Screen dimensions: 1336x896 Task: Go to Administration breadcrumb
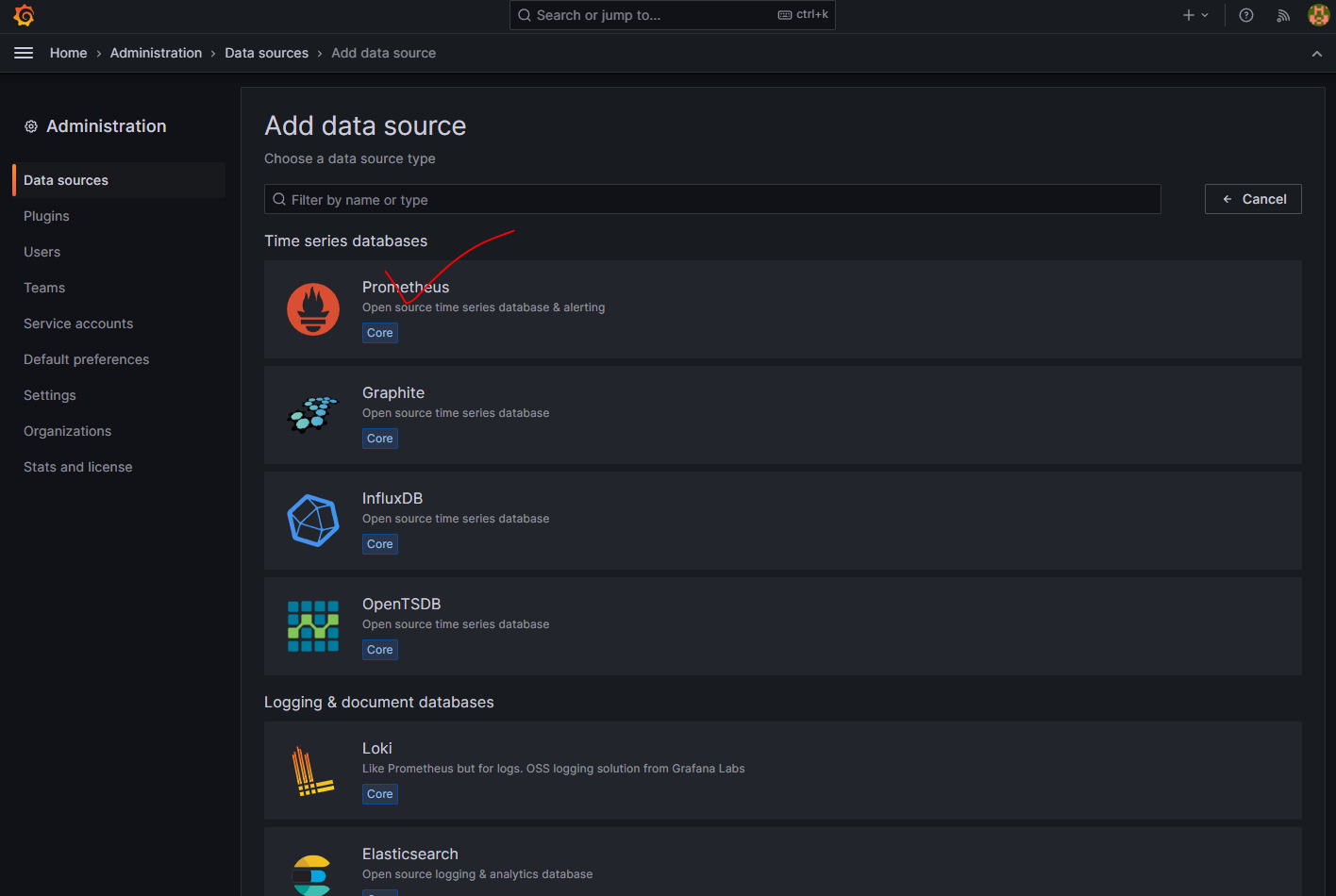[x=156, y=53]
